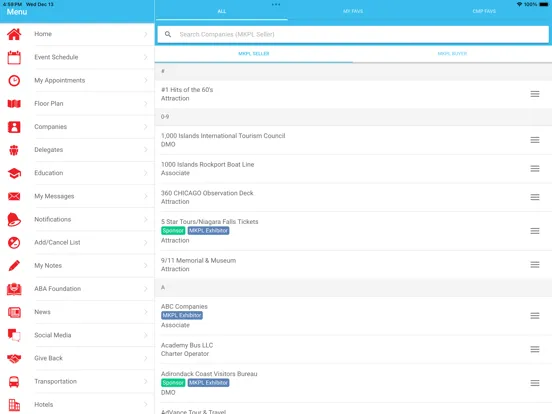
Task: Tap the Add/Cancel List icon
Action: [14, 243]
